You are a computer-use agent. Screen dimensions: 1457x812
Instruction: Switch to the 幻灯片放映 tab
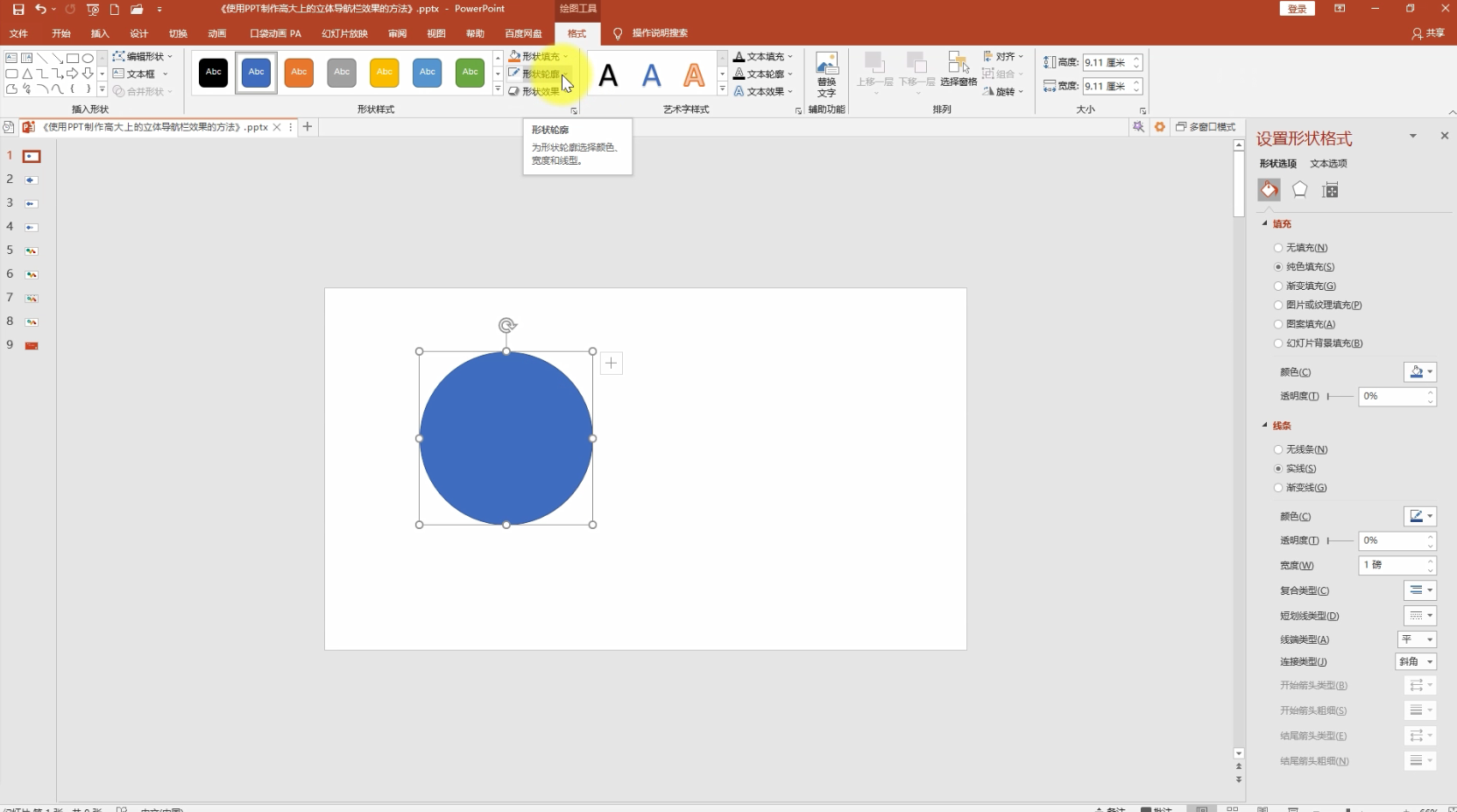point(344,33)
